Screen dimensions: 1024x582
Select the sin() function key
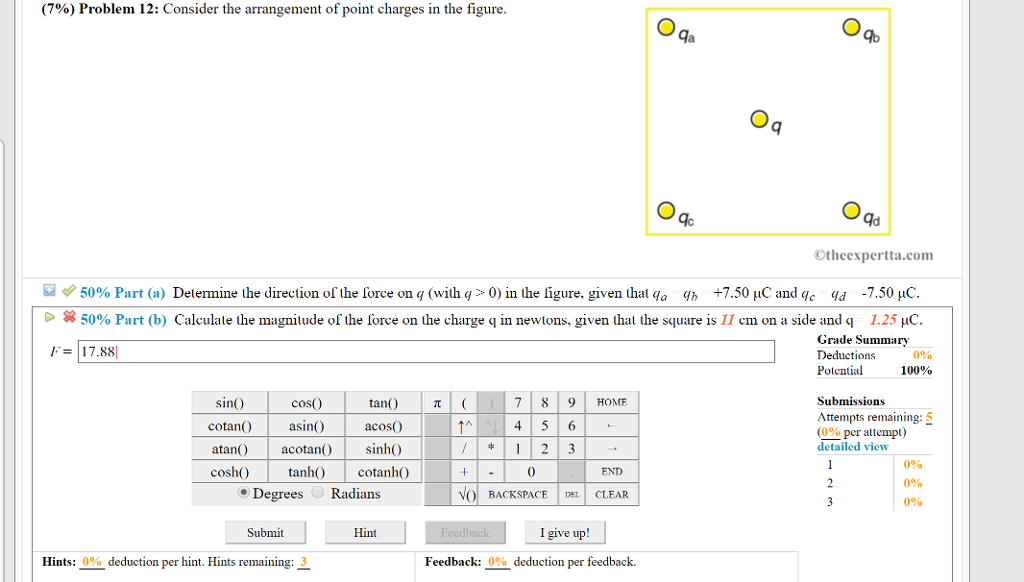(229, 402)
